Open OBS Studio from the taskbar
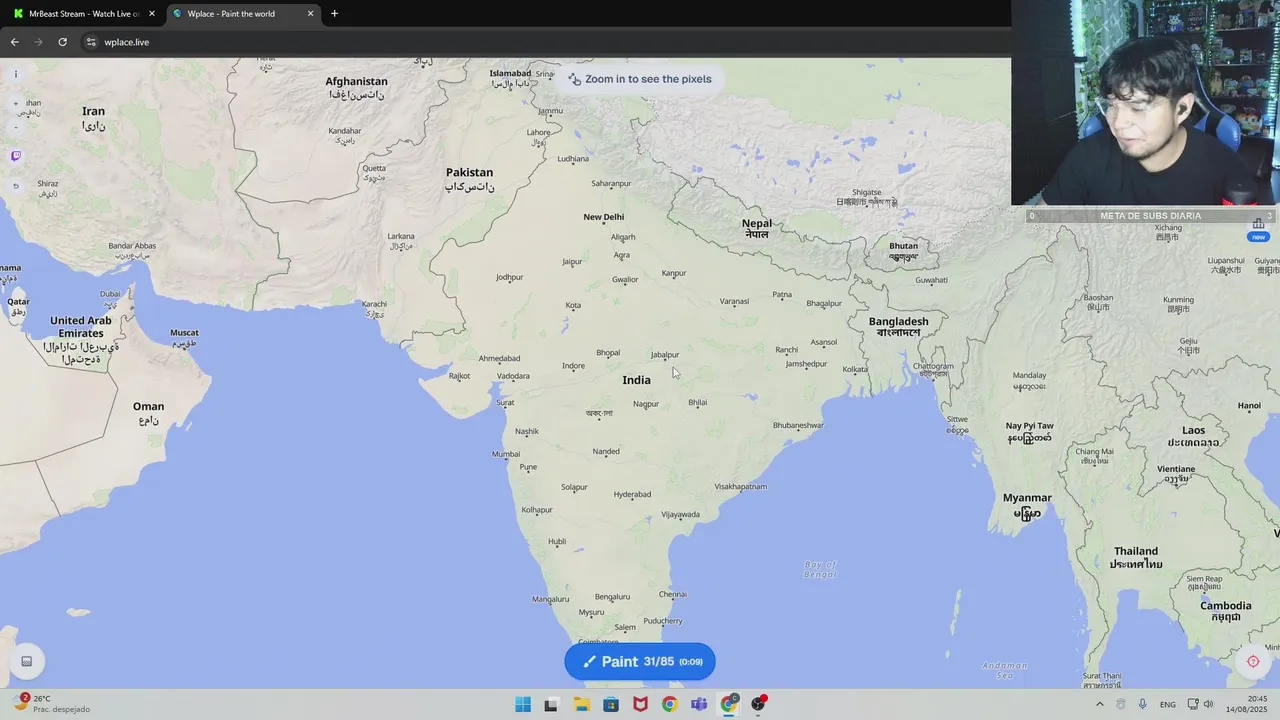 [759, 704]
